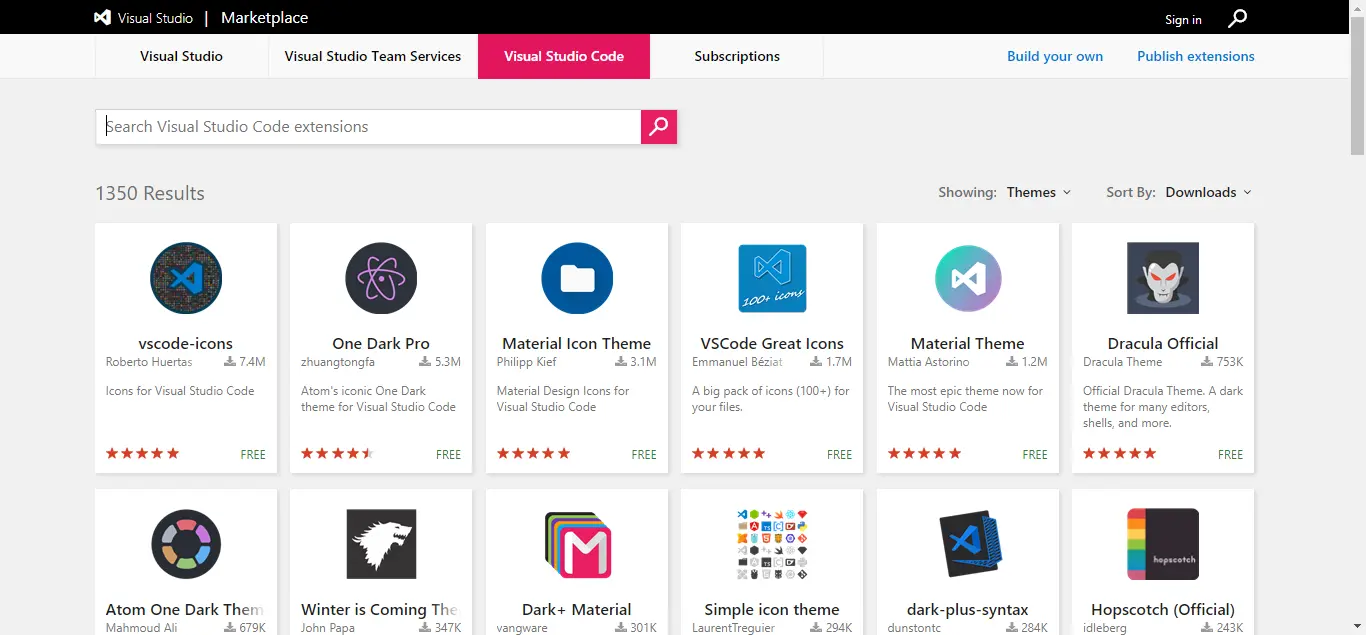Click FREE label on Dracula Official card

pyautogui.click(x=1230, y=454)
